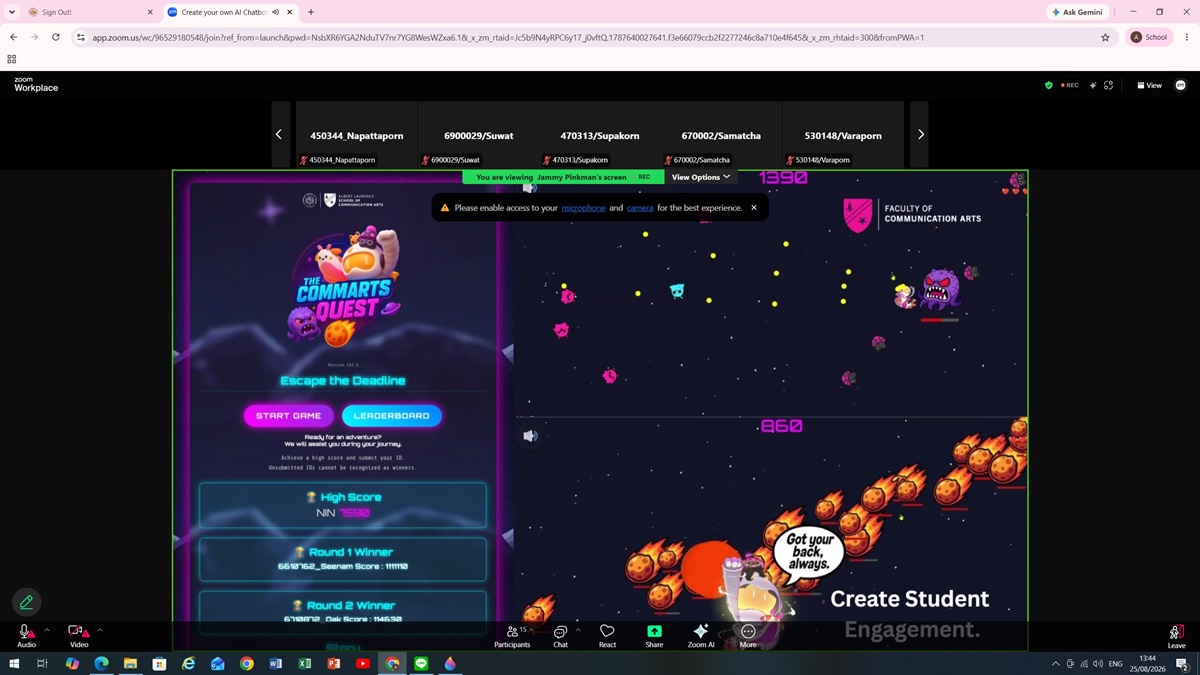Open Chrome apps grid shortcut

tap(12, 59)
